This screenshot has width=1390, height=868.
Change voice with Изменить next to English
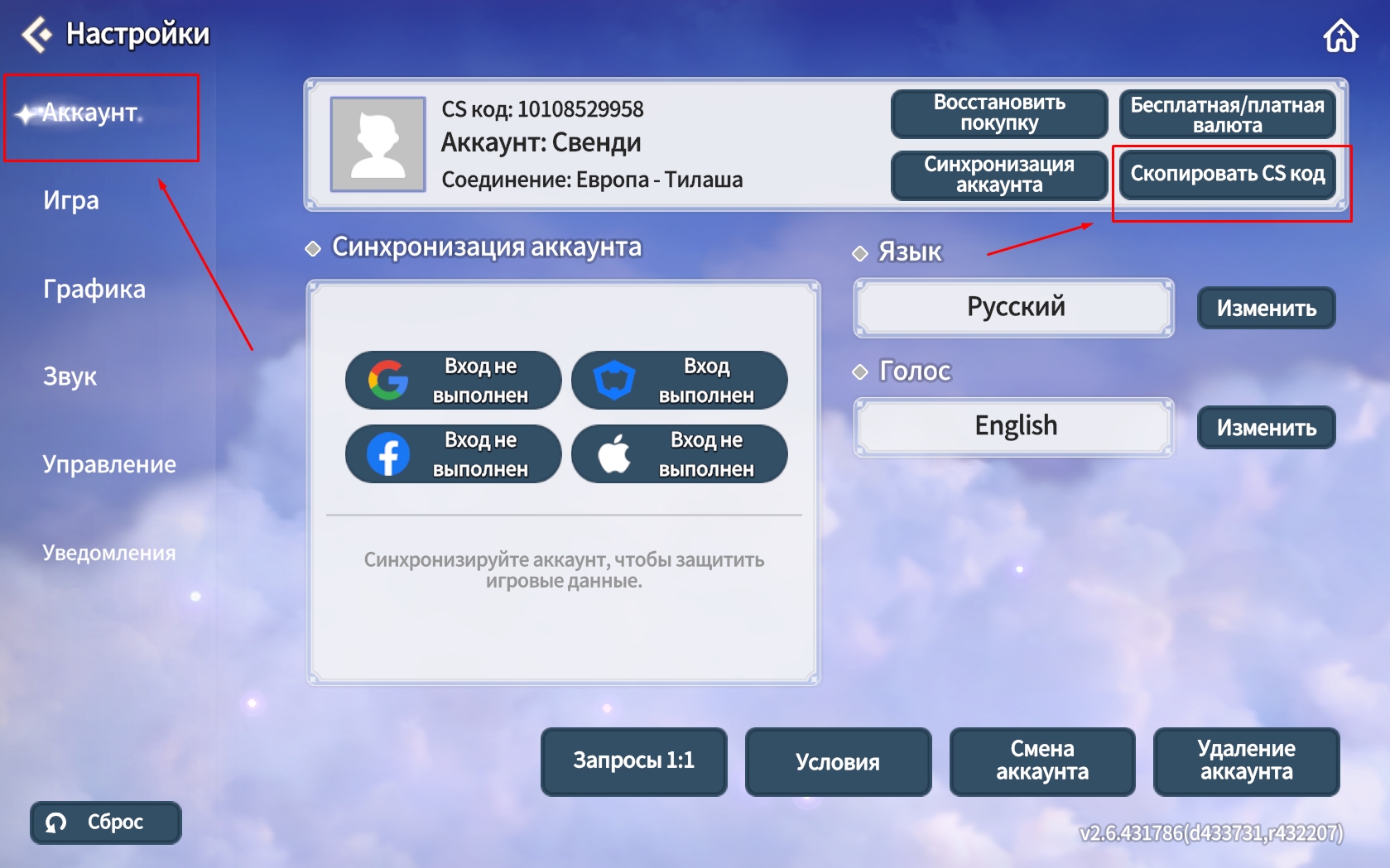[x=1266, y=428]
